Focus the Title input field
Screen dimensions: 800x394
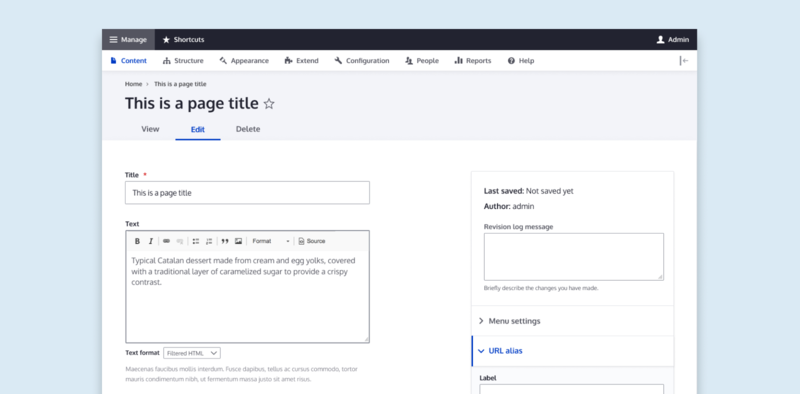[247, 193]
